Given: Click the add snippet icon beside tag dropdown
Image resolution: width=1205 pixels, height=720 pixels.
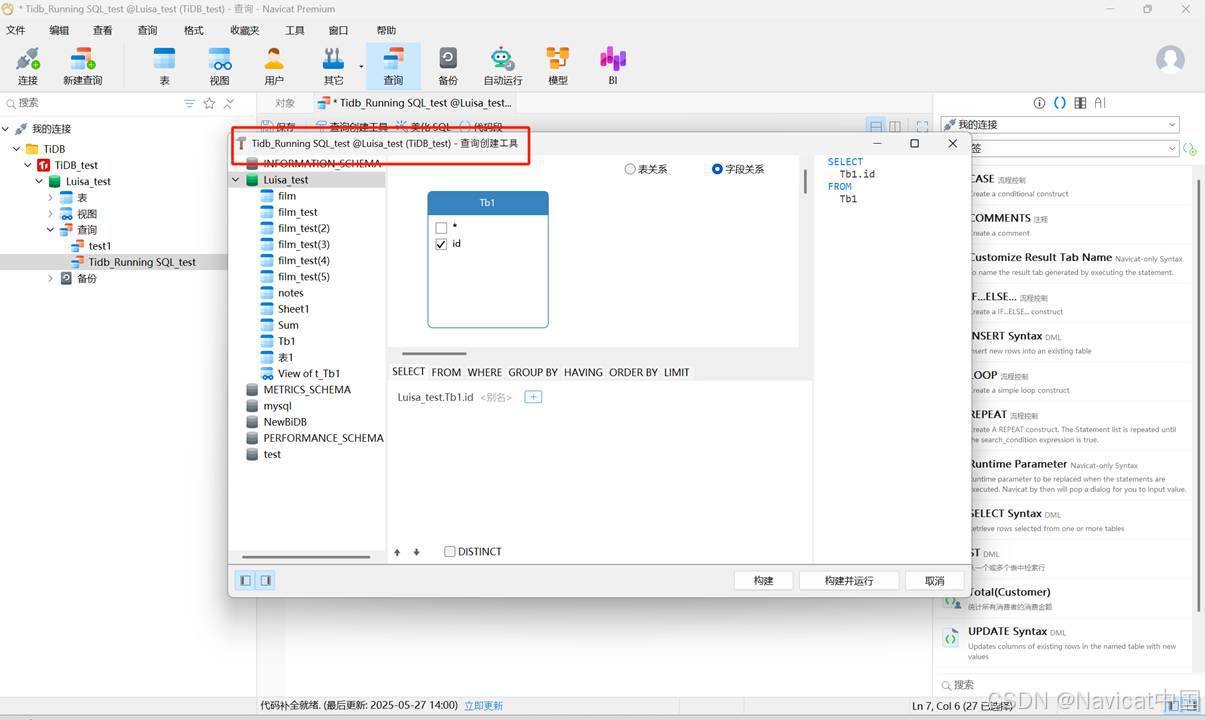Looking at the screenshot, I should coord(1190,149).
